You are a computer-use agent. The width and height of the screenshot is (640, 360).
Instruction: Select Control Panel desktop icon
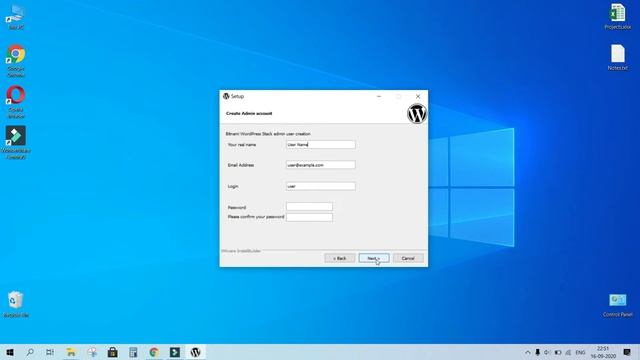pyautogui.click(x=618, y=305)
